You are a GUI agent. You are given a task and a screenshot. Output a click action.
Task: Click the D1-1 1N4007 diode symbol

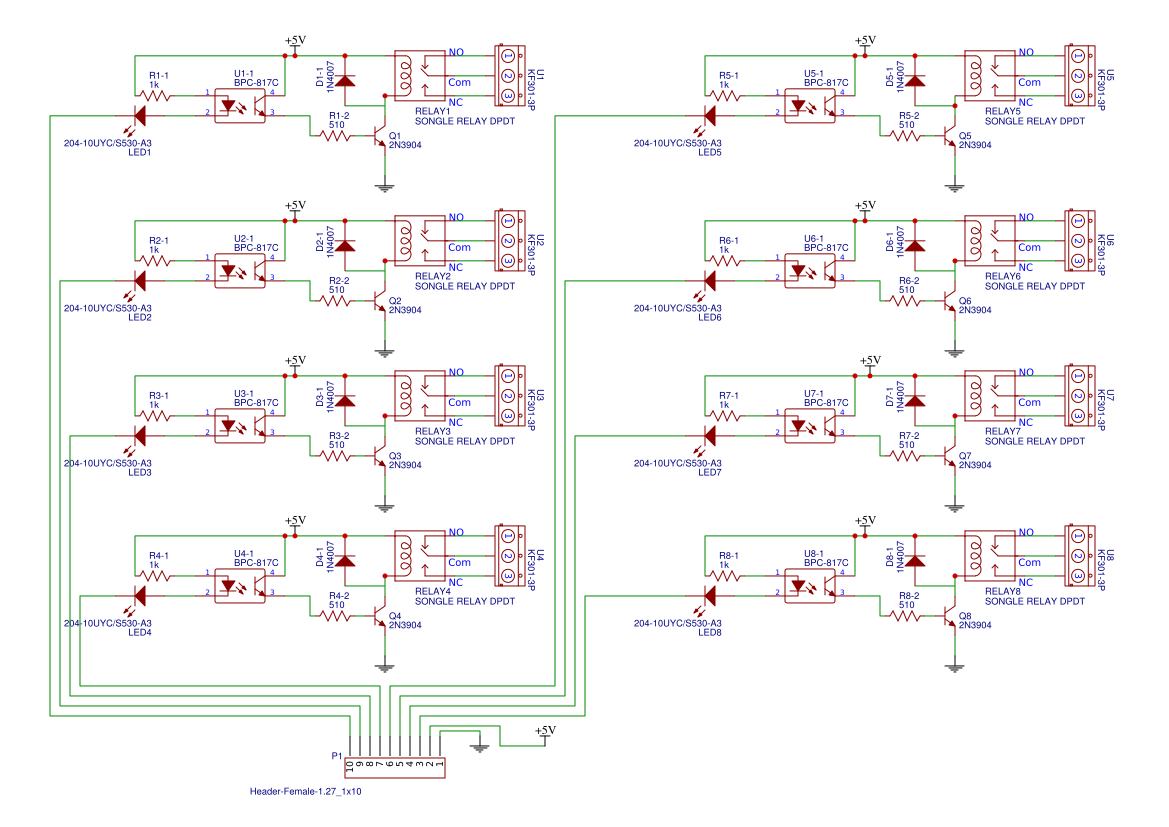(344, 80)
